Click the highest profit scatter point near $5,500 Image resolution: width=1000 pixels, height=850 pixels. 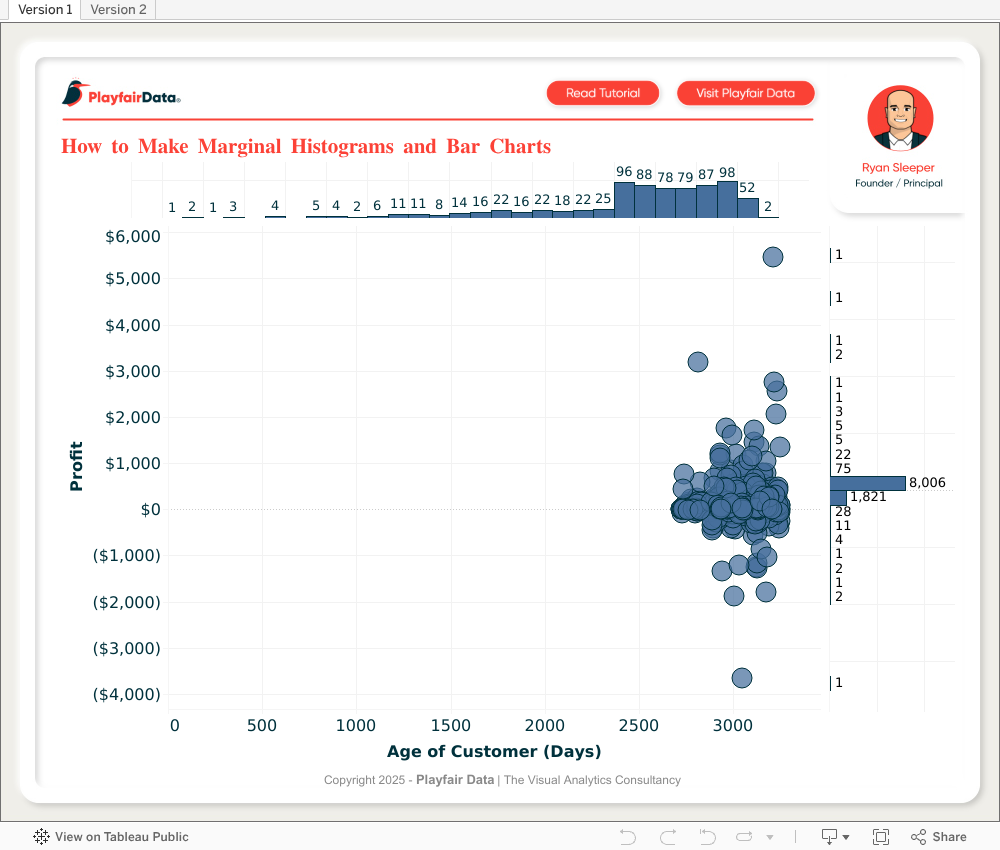773,257
